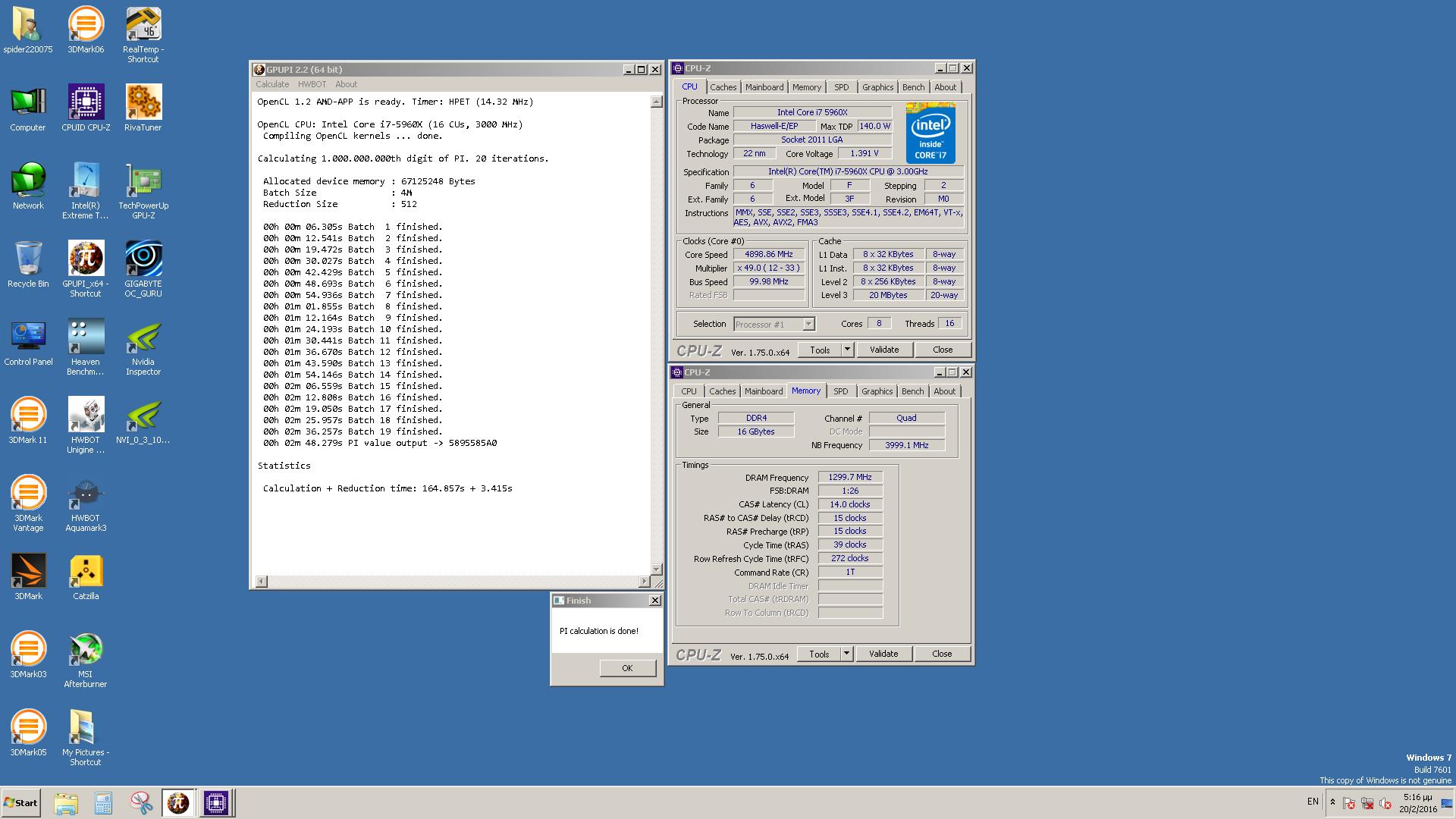The image size is (1456, 819).
Task: Launch the 3DMark desktop icon
Action: coord(28,577)
